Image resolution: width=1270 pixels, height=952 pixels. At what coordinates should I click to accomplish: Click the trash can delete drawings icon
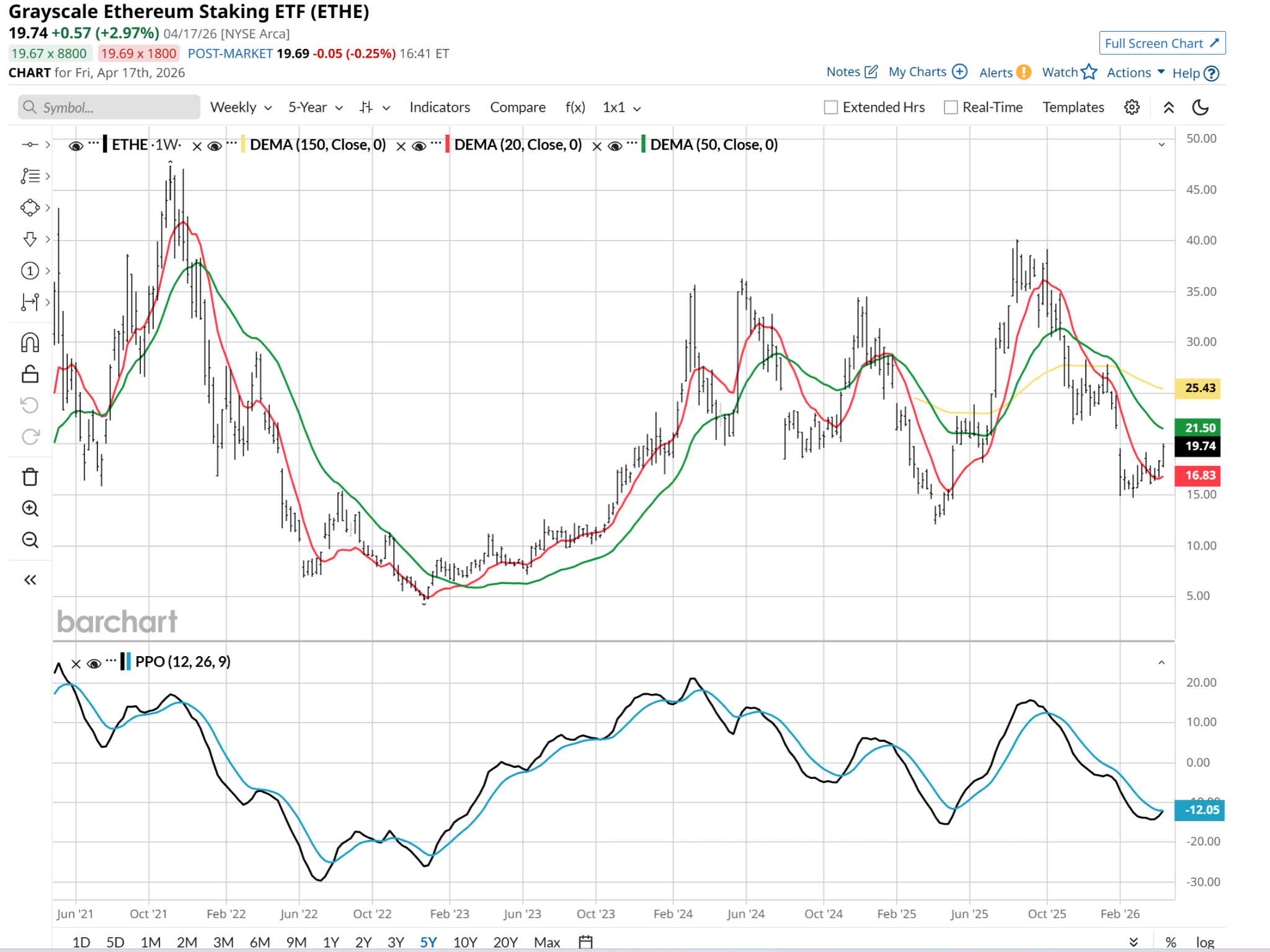tap(30, 477)
